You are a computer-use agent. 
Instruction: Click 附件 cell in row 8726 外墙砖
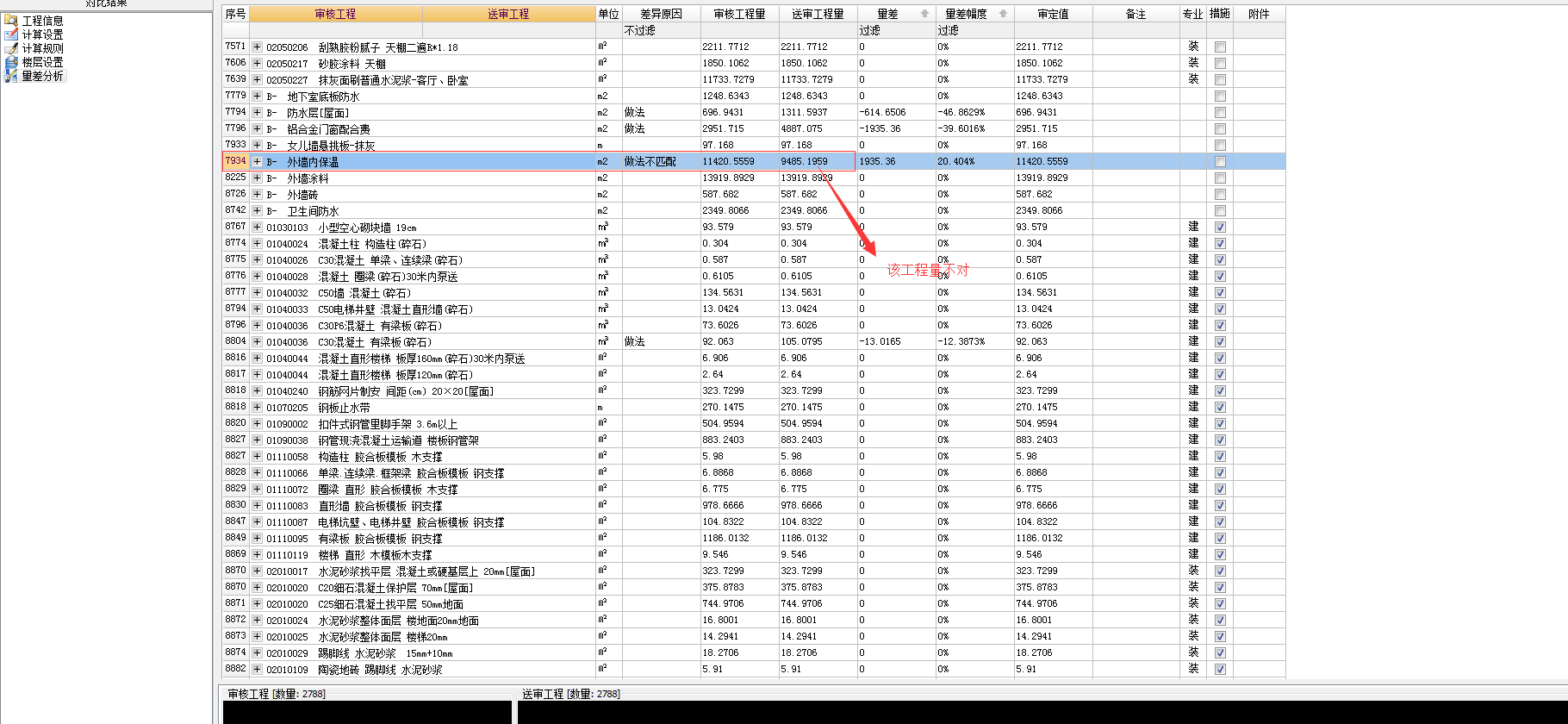1259,195
